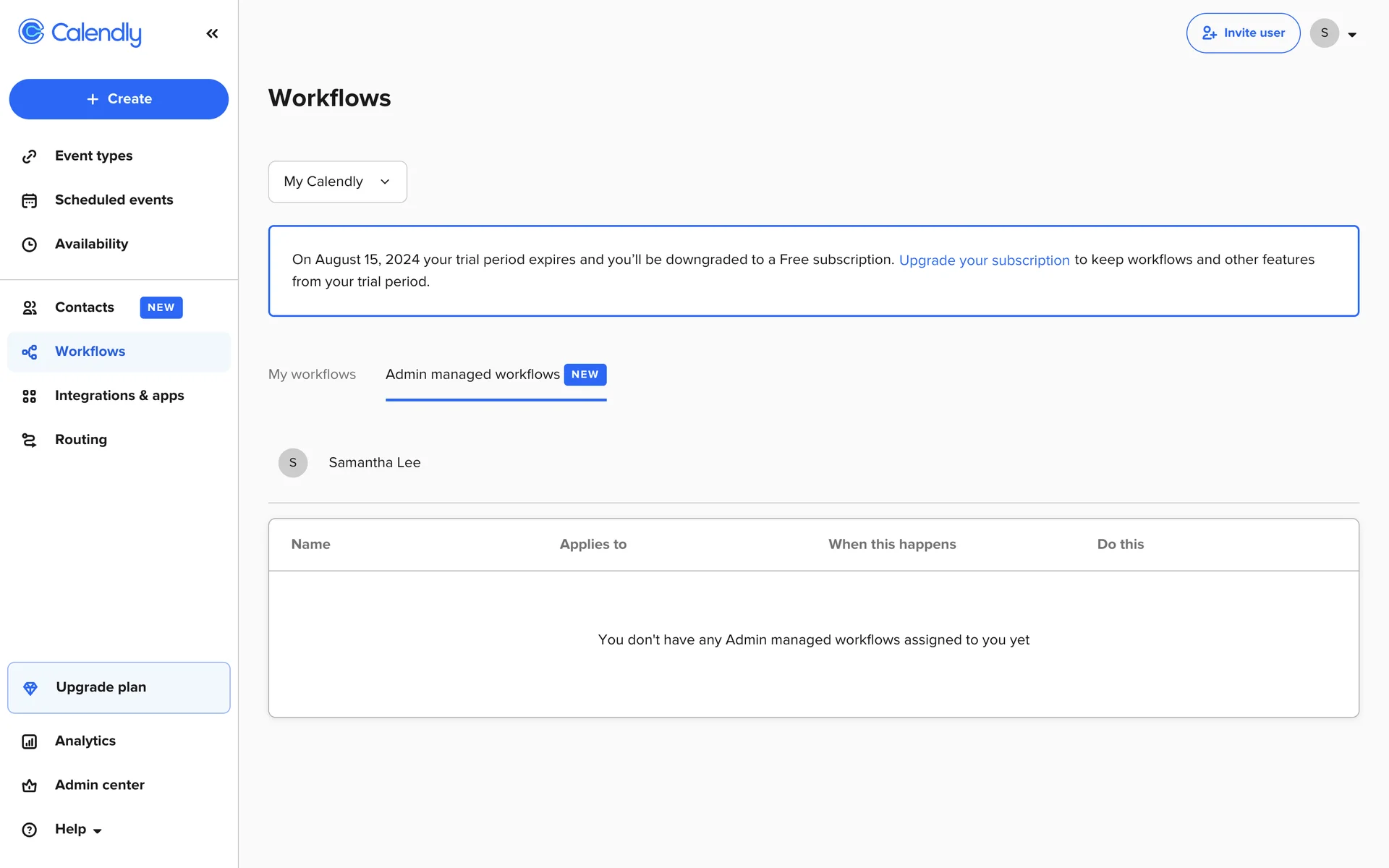
Task: Collapse the sidebar with double chevron
Action: point(212,33)
